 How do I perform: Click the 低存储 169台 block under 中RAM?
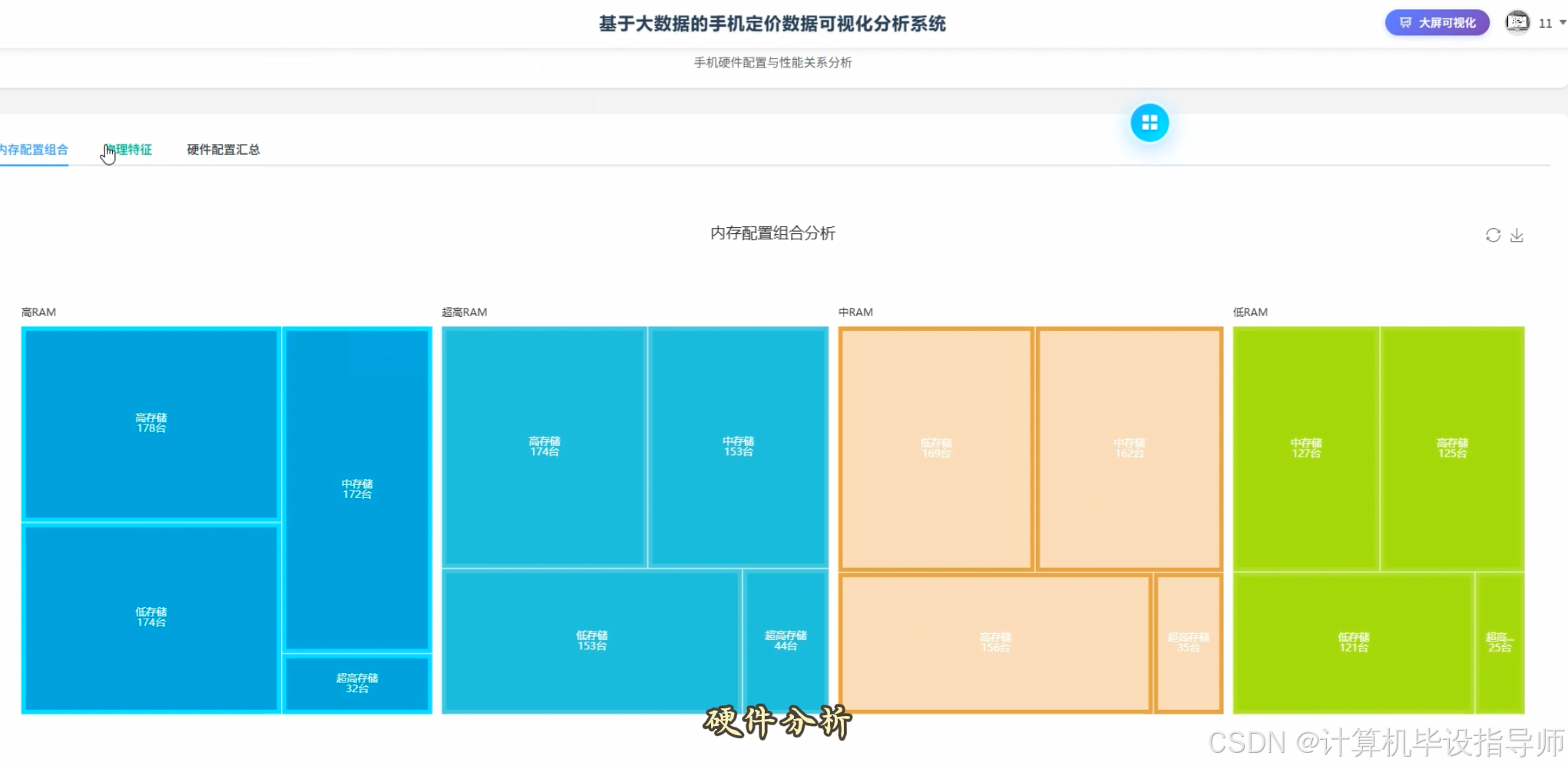[x=935, y=447]
